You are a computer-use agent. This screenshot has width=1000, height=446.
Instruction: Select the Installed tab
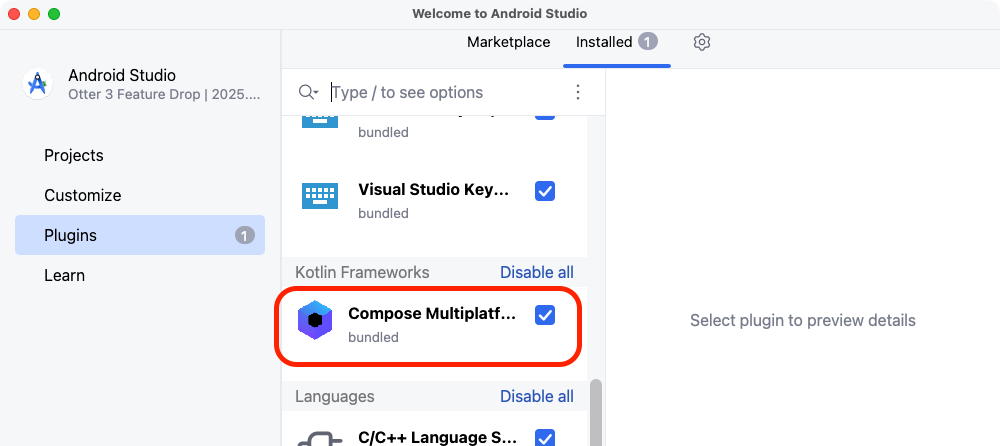point(604,42)
